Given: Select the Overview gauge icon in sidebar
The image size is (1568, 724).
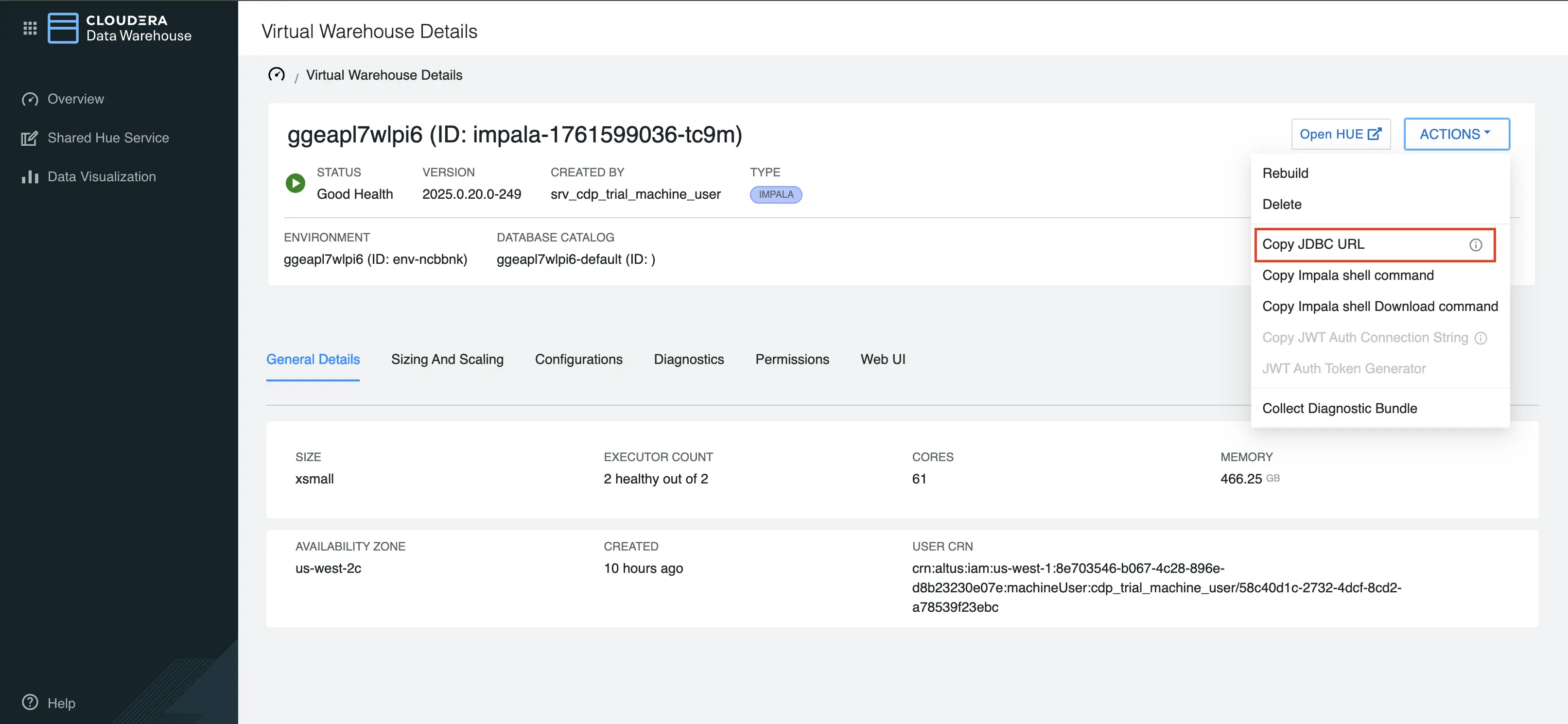Looking at the screenshot, I should click(x=31, y=99).
